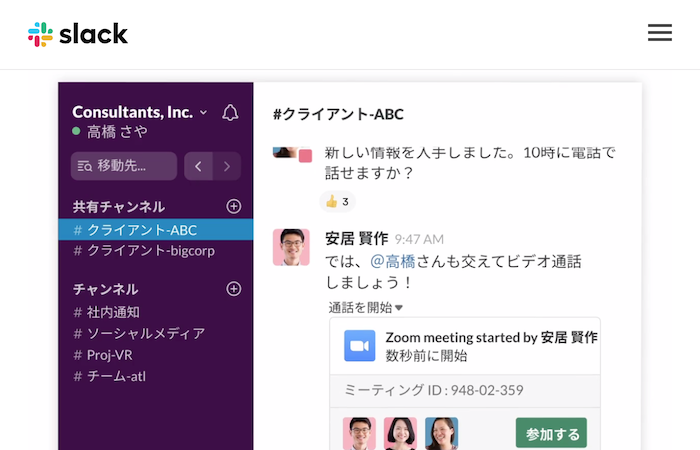
Task: Open the hamburger menu icon
Action: [x=660, y=33]
